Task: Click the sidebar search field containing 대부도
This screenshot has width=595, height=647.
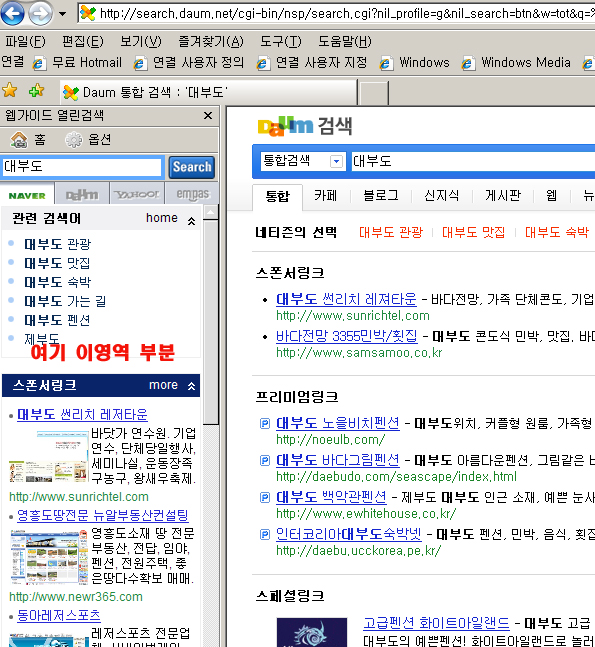Action: (x=82, y=167)
